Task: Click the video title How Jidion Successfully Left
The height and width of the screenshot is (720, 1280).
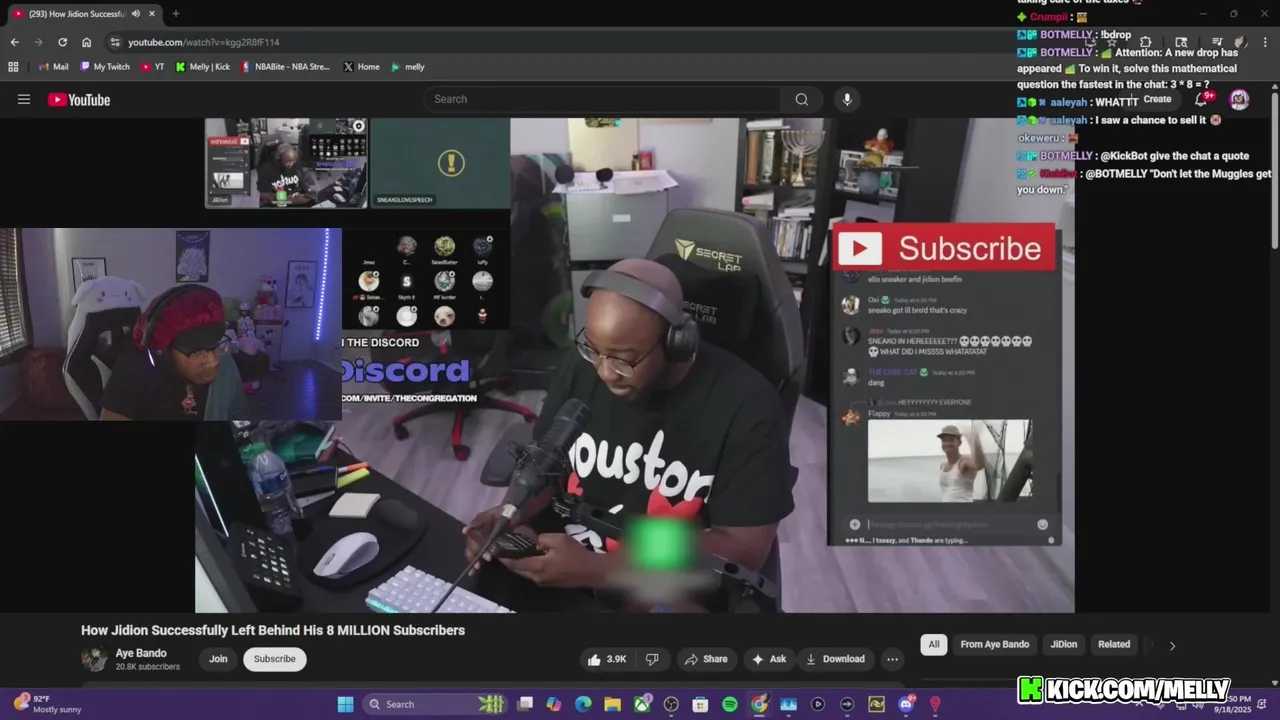Action: point(273,630)
